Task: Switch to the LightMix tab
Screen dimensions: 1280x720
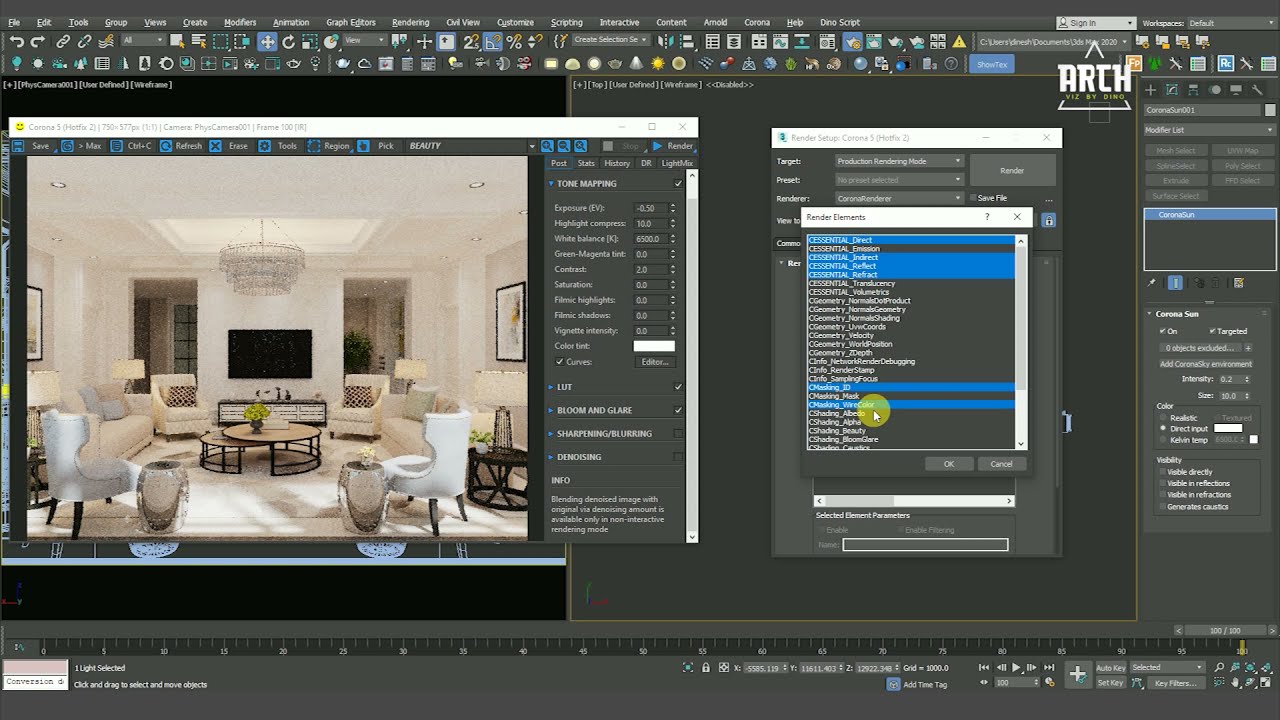Action: coord(677,163)
